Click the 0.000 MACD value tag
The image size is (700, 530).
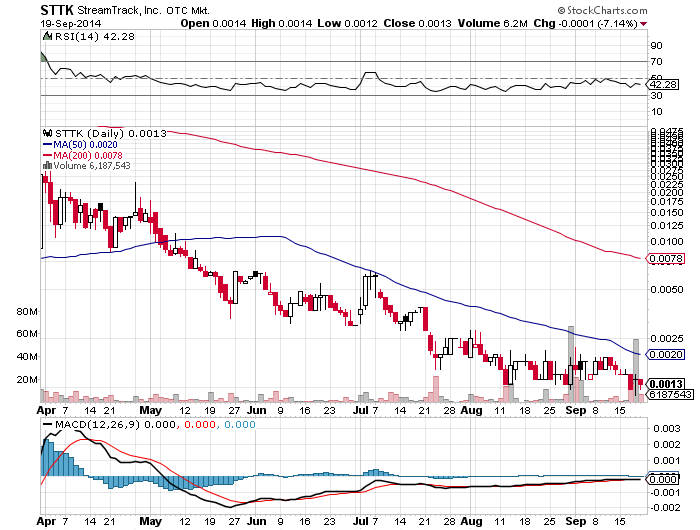click(662, 480)
